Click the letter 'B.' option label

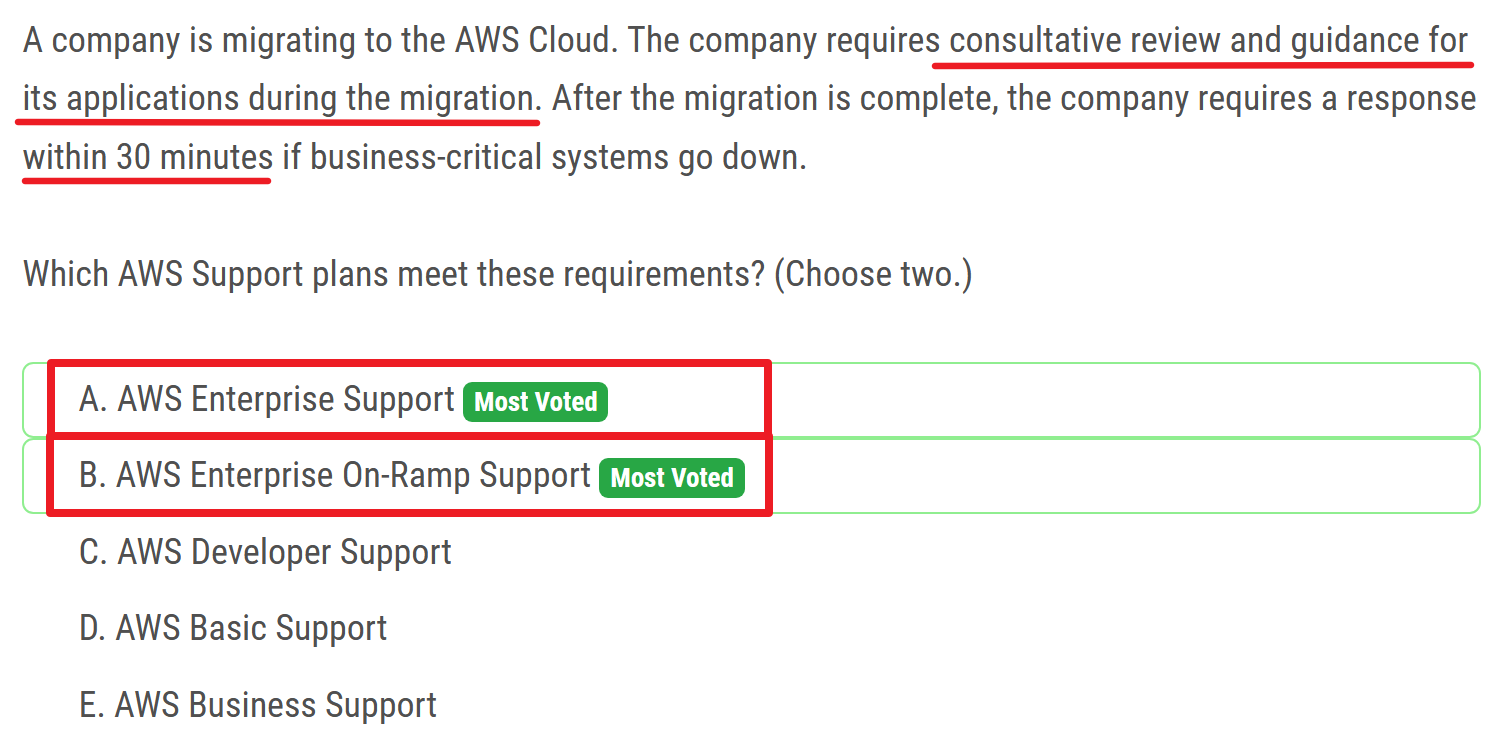coord(93,476)
